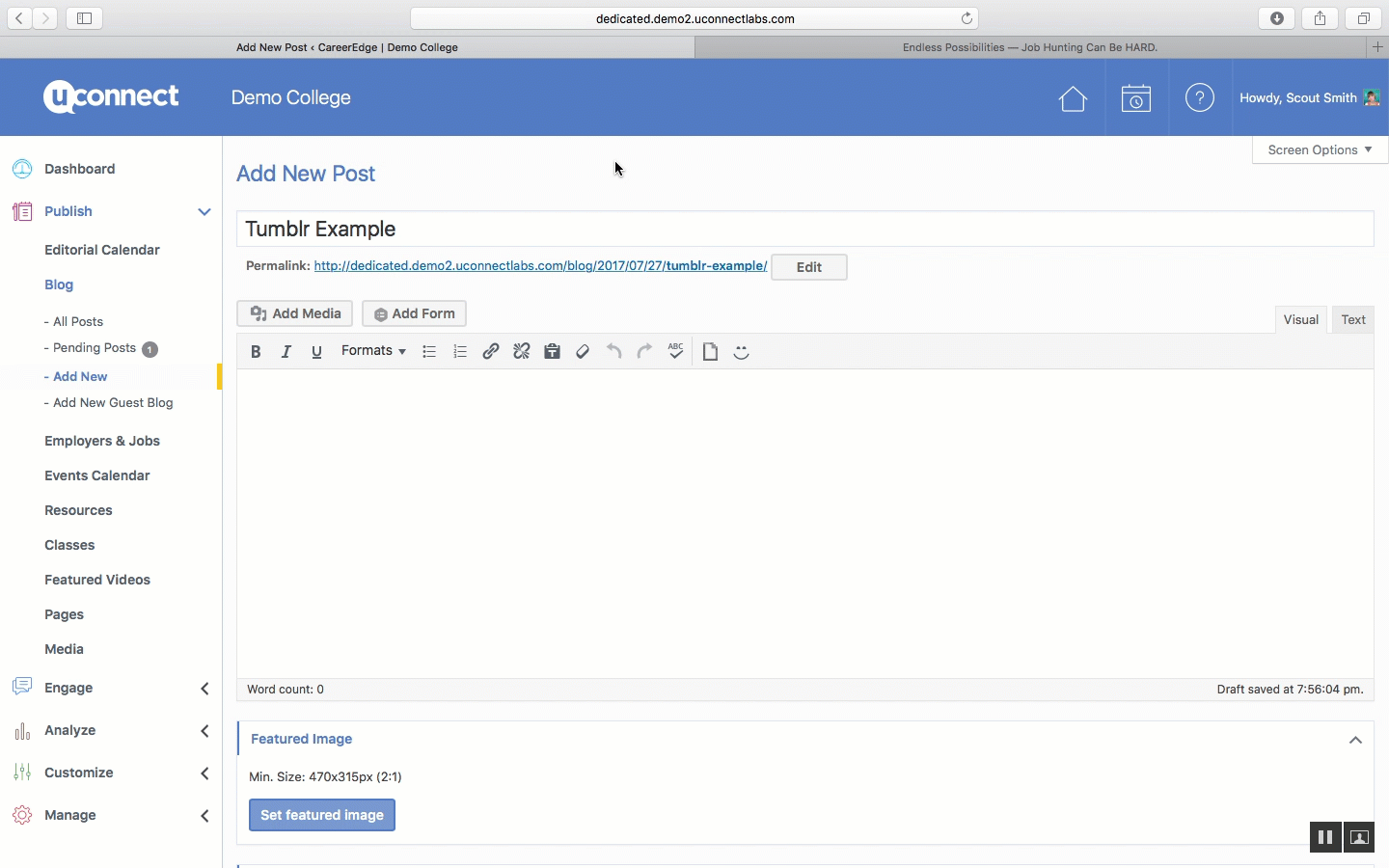Open the Formats dropdown
The image size is (1389, 868).
pos(373,351)
